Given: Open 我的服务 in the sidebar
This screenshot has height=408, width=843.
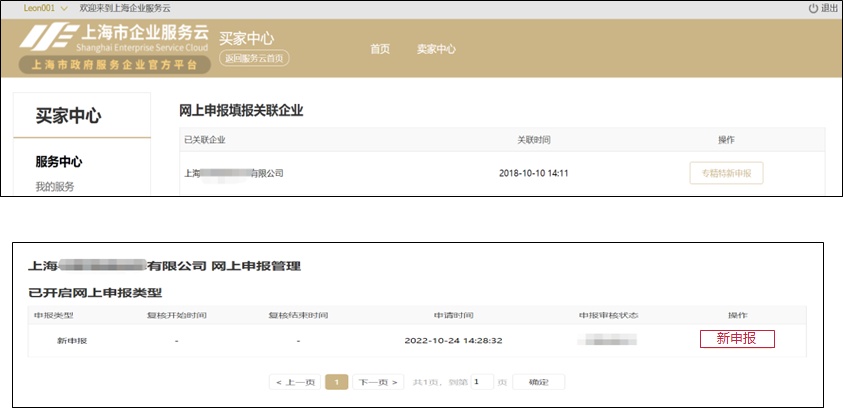Looking at the screenshot, I should point(55,186).
